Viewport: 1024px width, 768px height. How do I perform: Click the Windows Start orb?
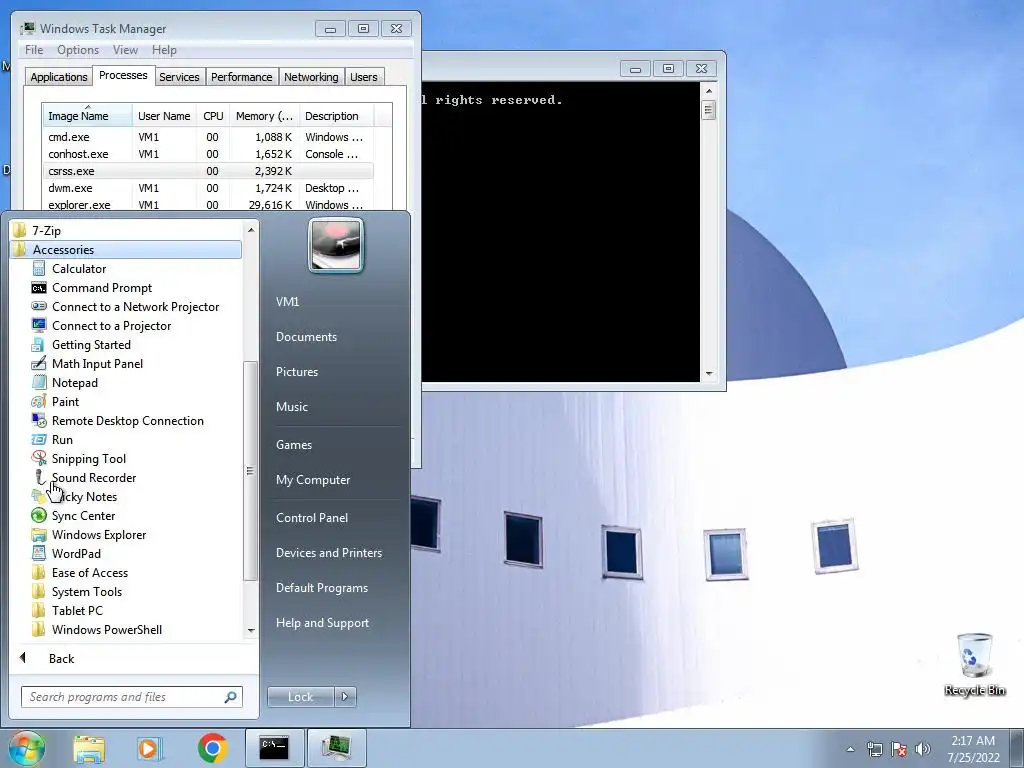[x=26, y=748]
